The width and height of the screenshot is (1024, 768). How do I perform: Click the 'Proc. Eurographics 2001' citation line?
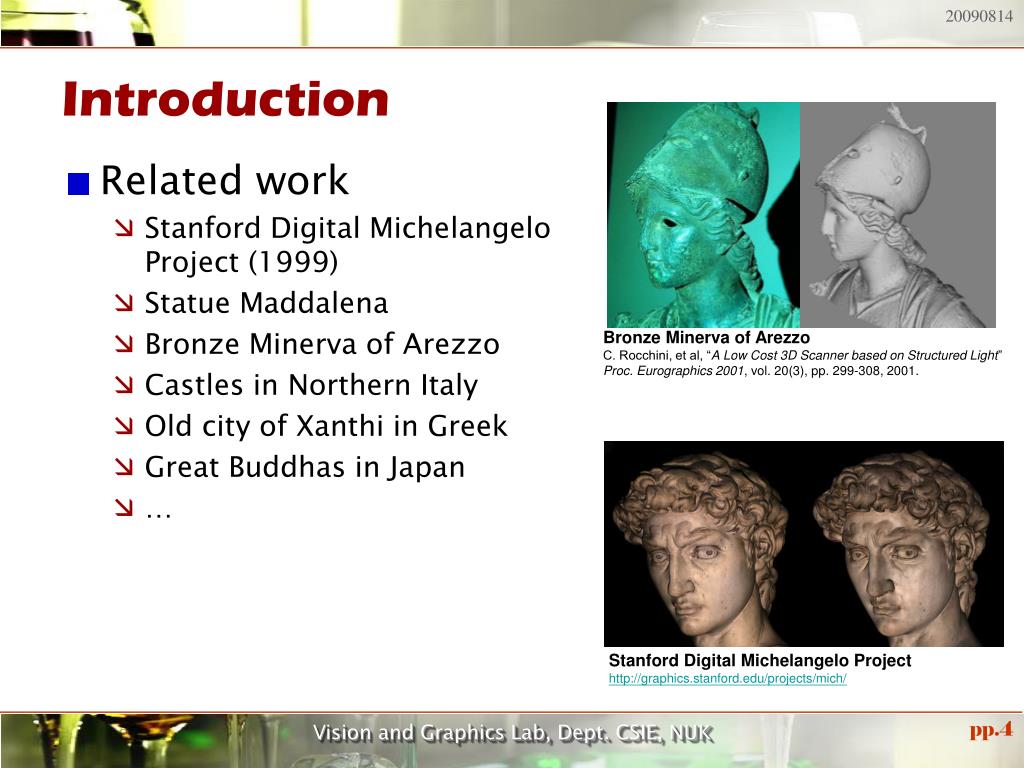coord(761,371)
